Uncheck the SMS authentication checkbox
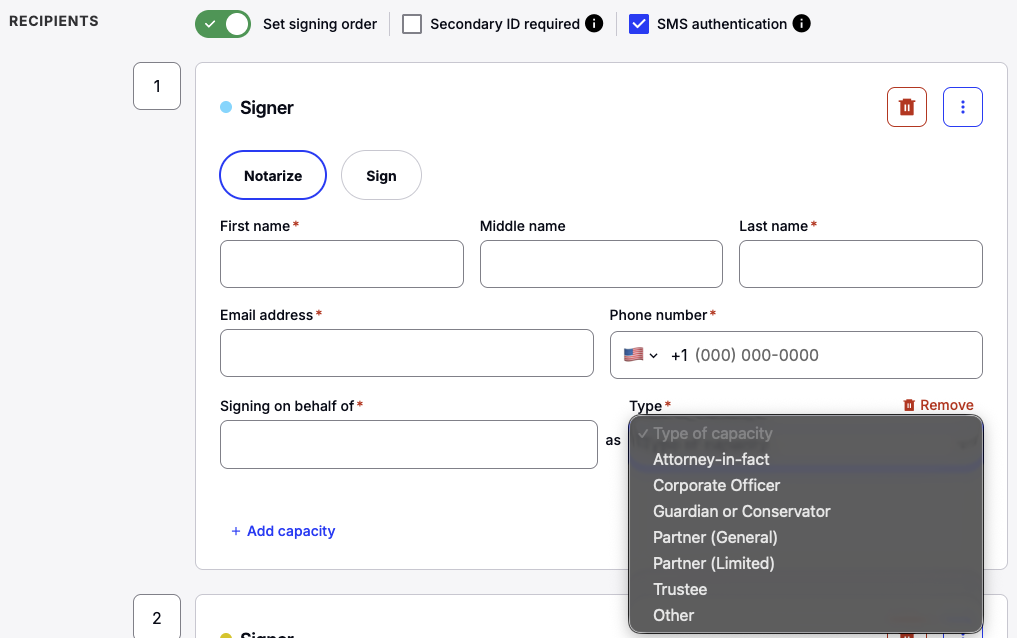Image resolution: width=1017 pixels, height=638 pixels. (x=639, y=23)
